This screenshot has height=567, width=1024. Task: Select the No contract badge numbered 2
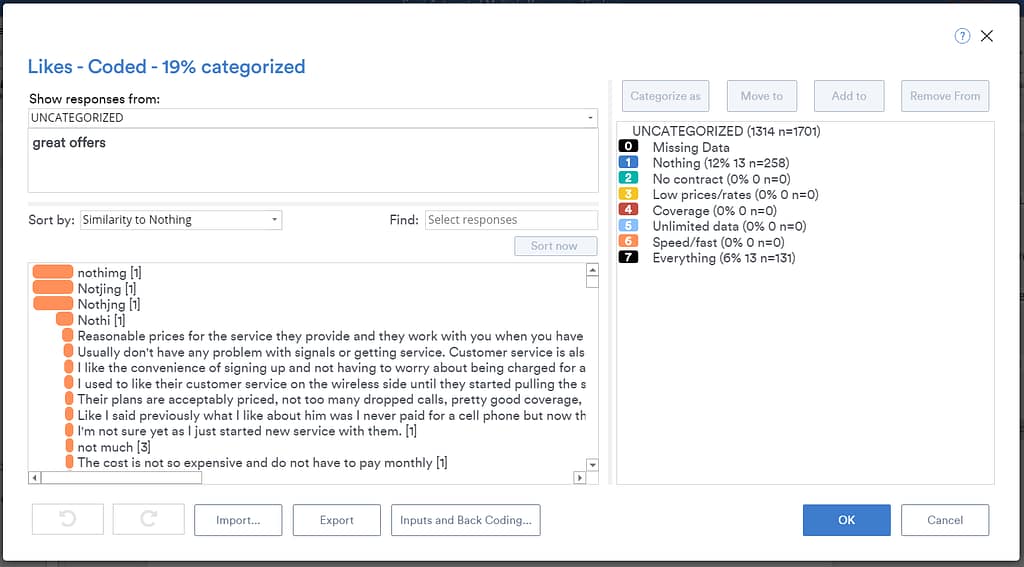click(x=629, y=179)
